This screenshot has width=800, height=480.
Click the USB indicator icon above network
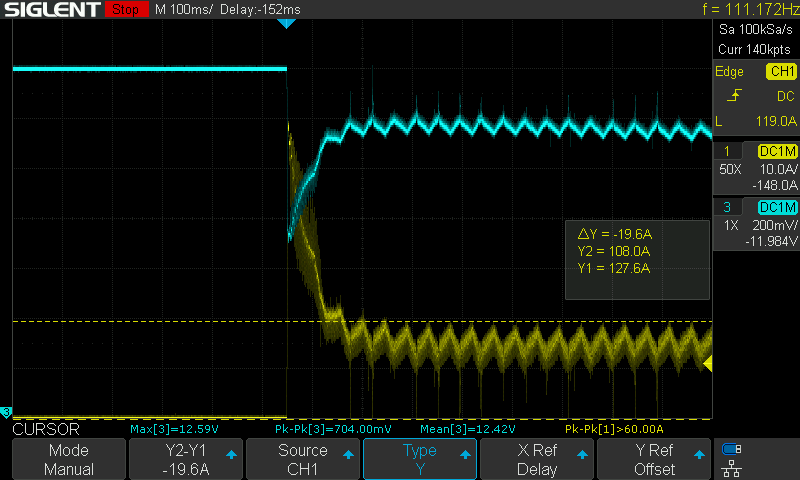tap(732, 449)
